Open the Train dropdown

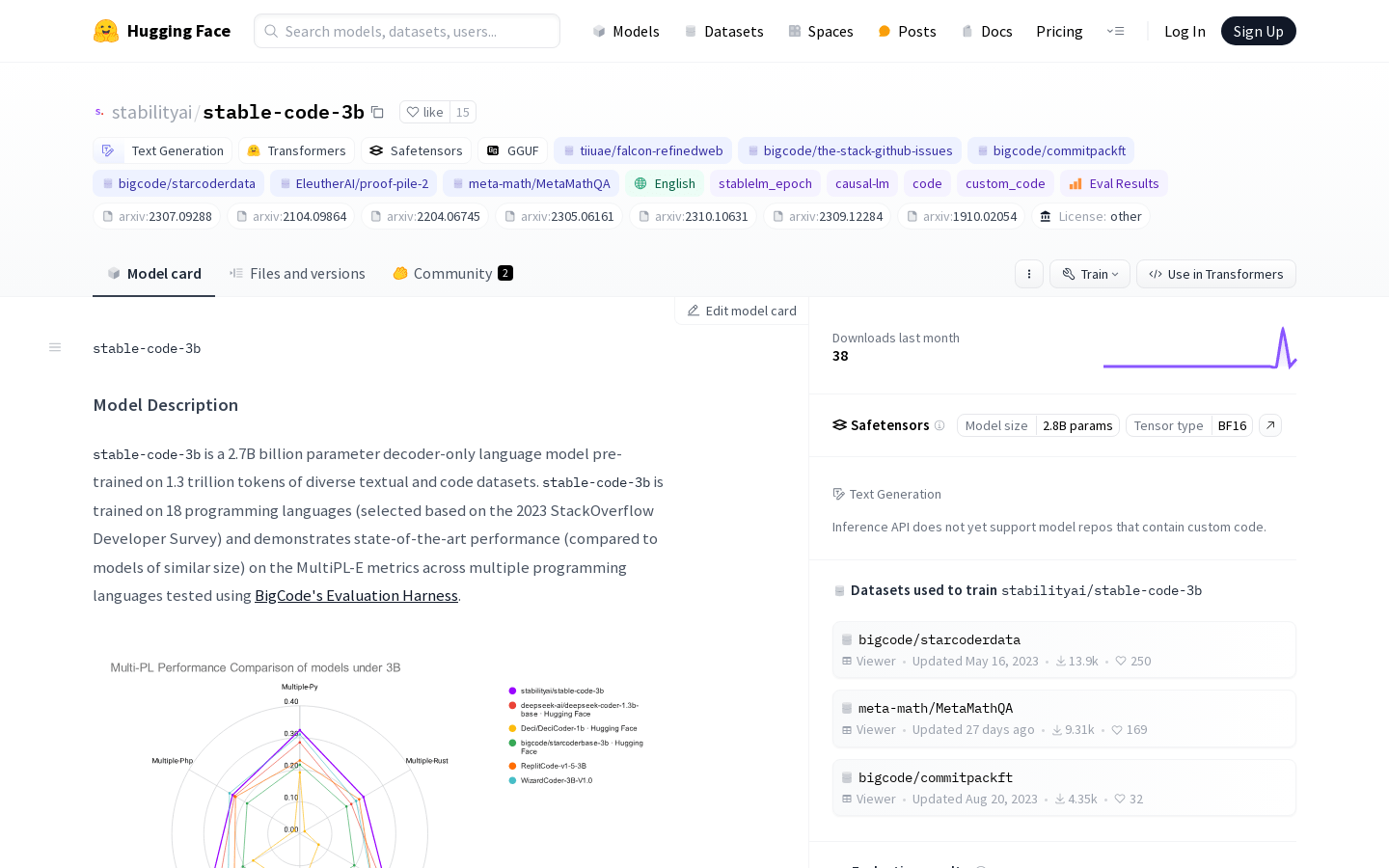point(1090,274)
